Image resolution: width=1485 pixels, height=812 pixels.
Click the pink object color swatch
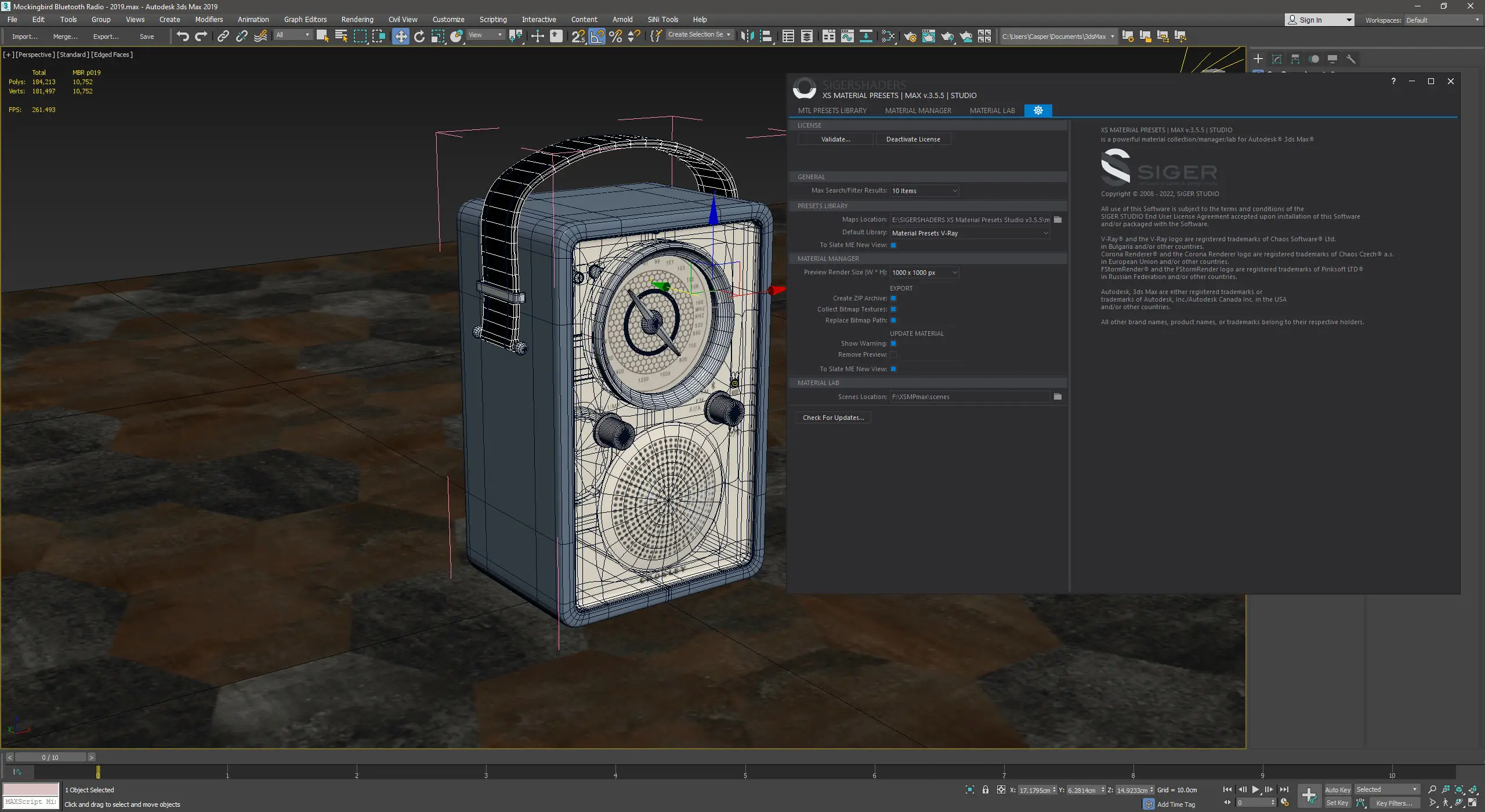(x=31, y=789)
